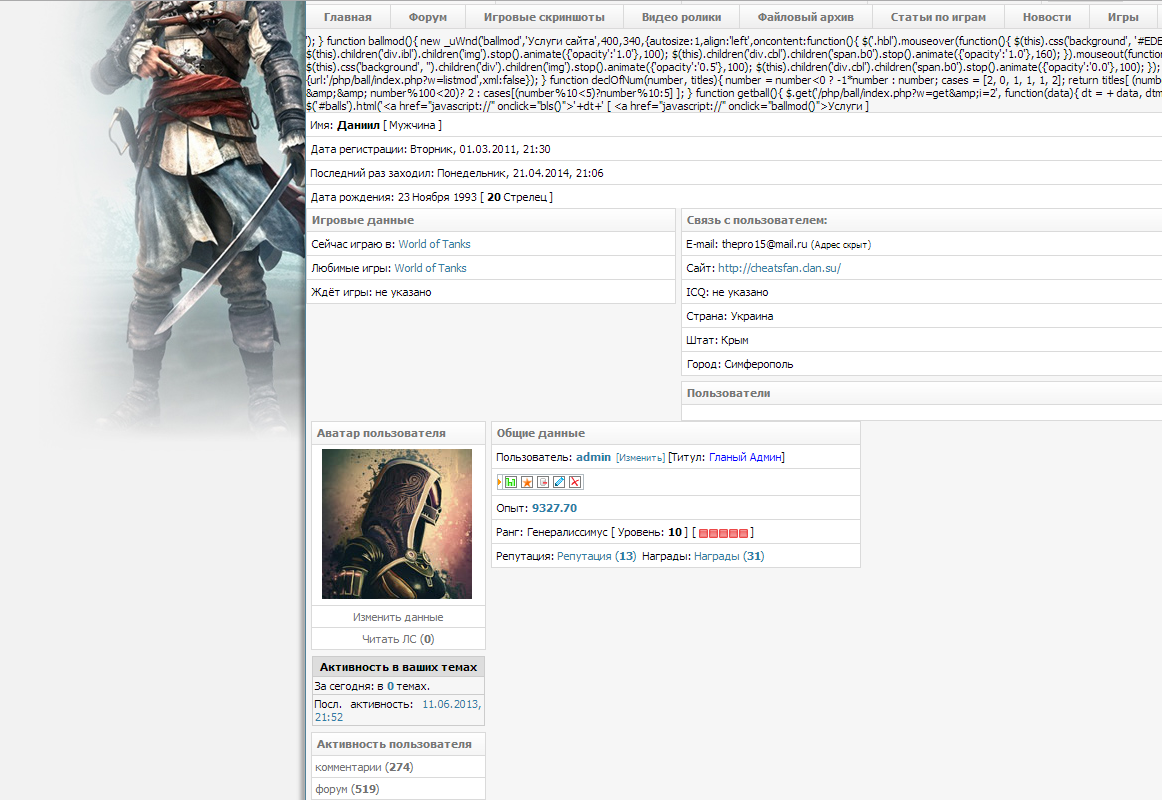Click the Дата регистрации row text
This screenshot has height=800, width=1162.
(431, 150)
